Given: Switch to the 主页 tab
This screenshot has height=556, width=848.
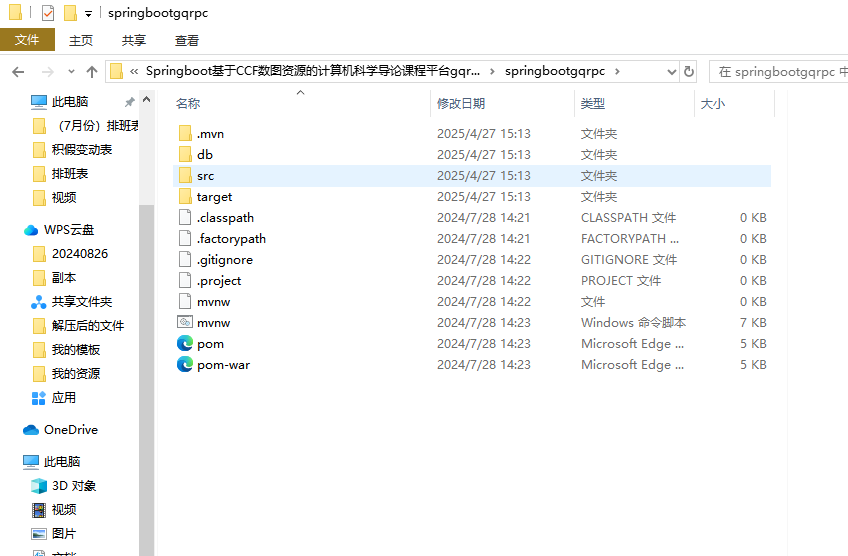Looking at the screenshot, I should 81,41.
